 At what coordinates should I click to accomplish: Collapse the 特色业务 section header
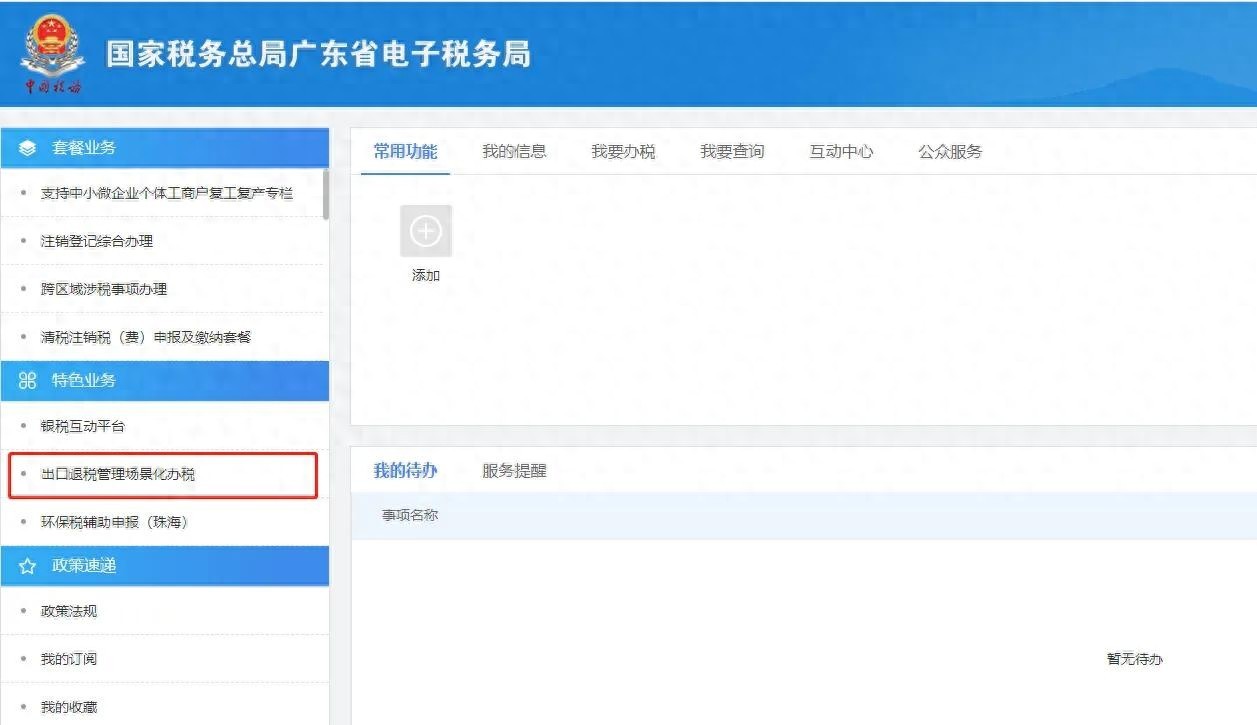click(165, 381)
